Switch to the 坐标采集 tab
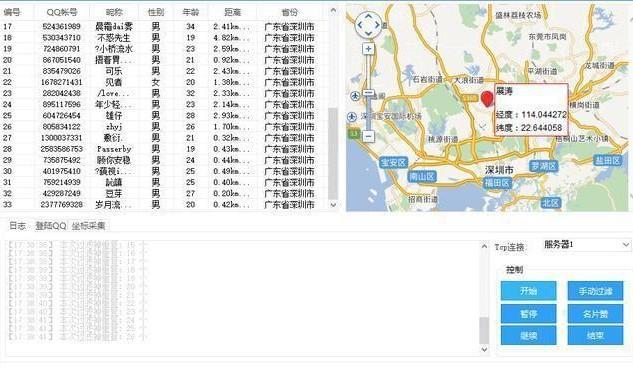The height and width of the screenshot is (370, 633). point(88,226)
